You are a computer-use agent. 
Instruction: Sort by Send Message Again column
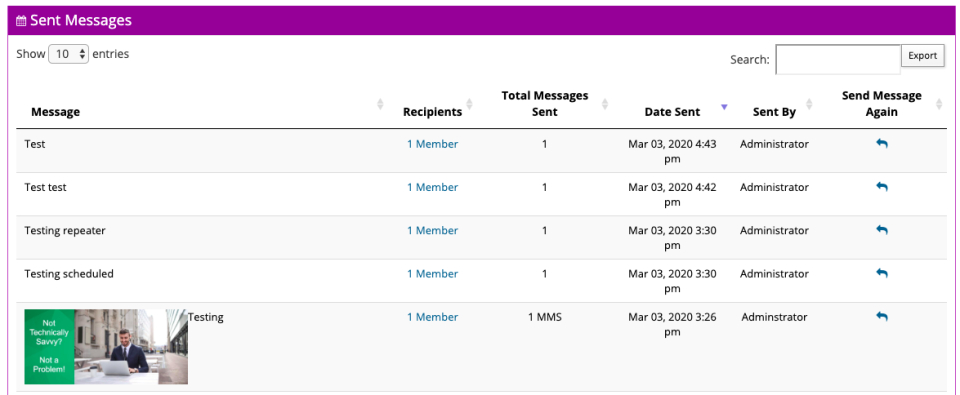(939, 104)
